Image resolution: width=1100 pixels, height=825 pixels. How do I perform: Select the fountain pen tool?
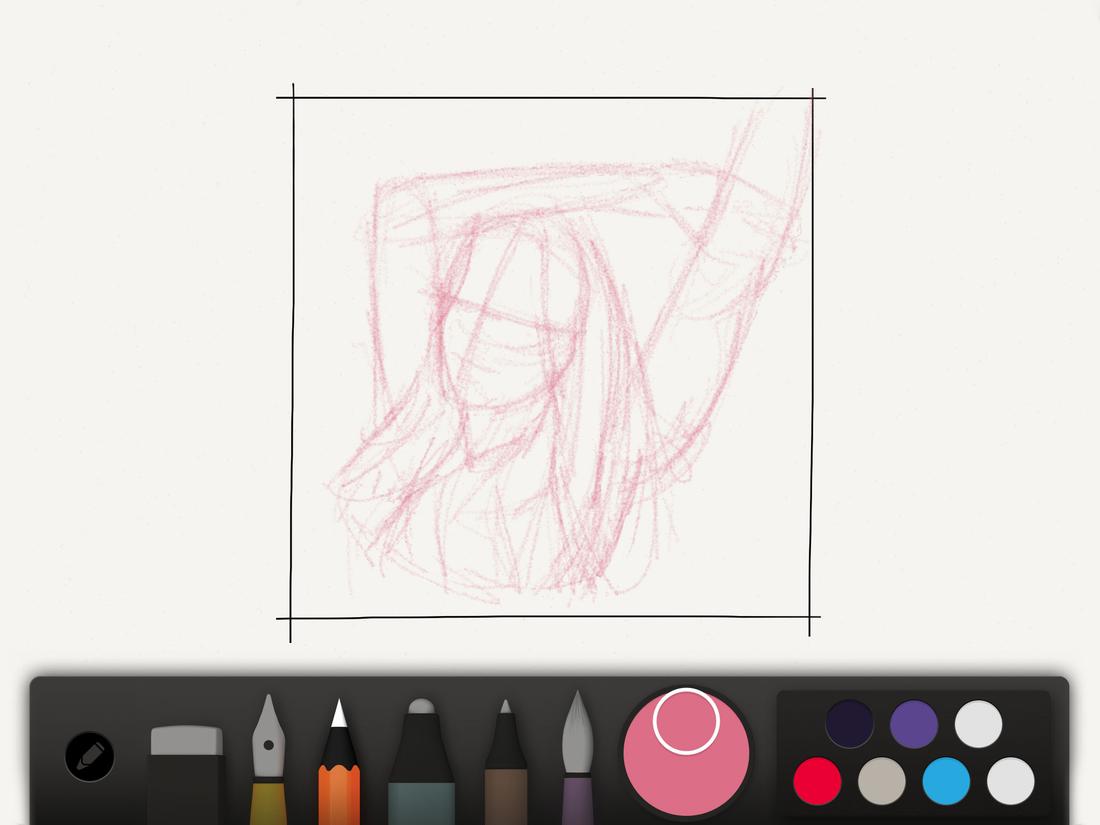tap(270, 755)
